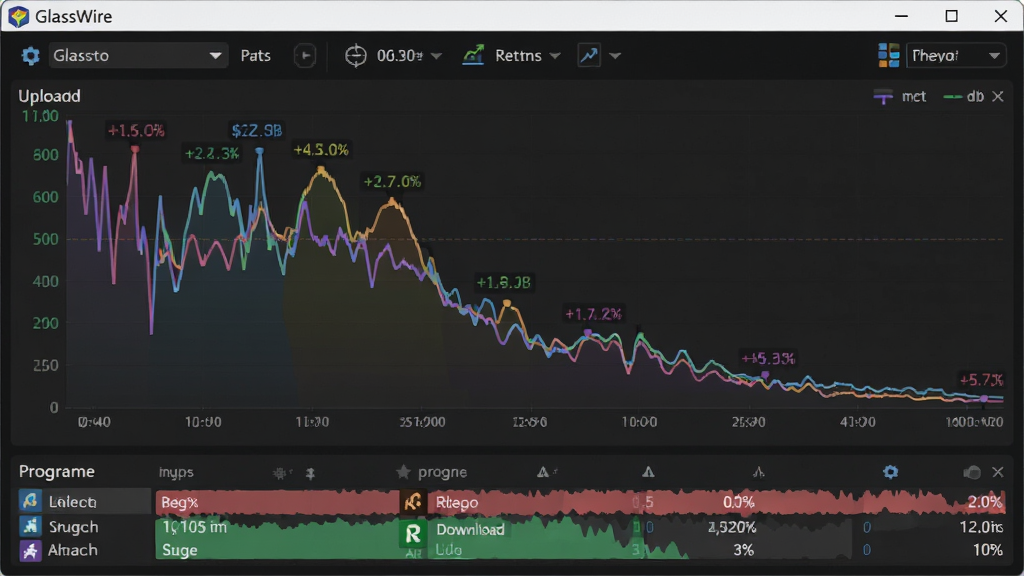Click the +2.2.3% graph label
1024x576 pixels.
(x=212, y=153)
